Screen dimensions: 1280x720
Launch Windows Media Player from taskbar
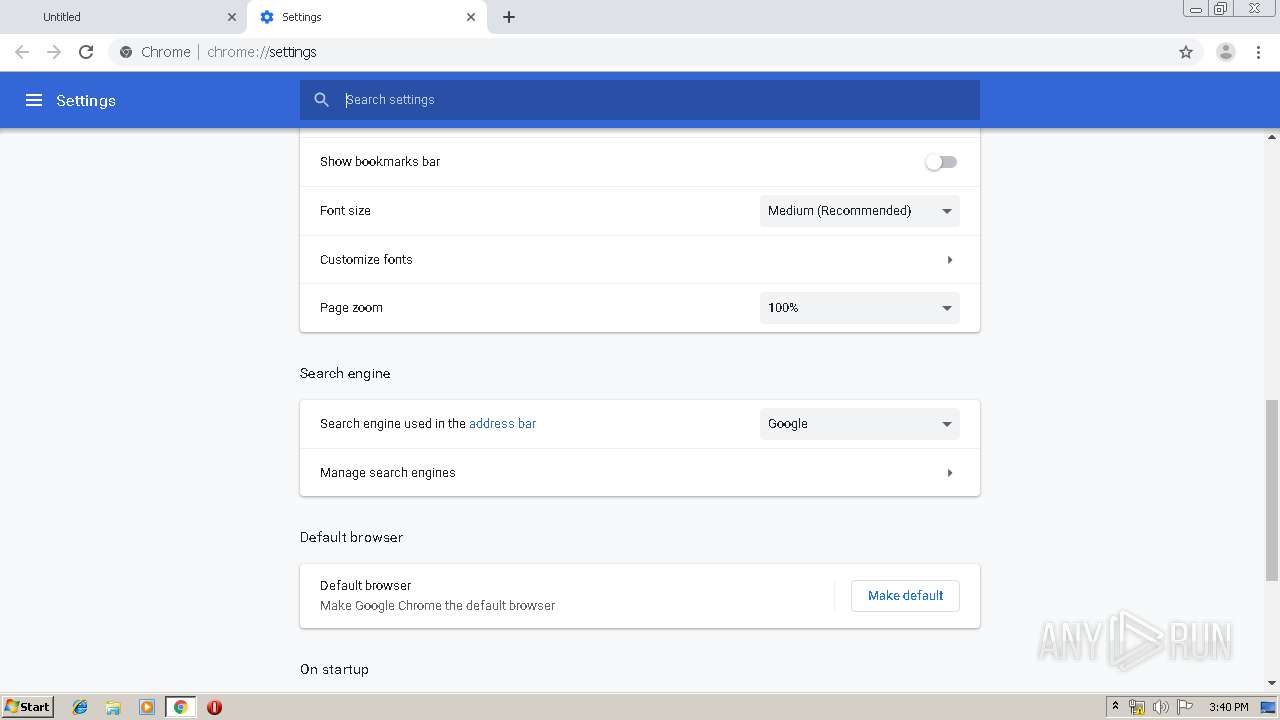(147, 707)
